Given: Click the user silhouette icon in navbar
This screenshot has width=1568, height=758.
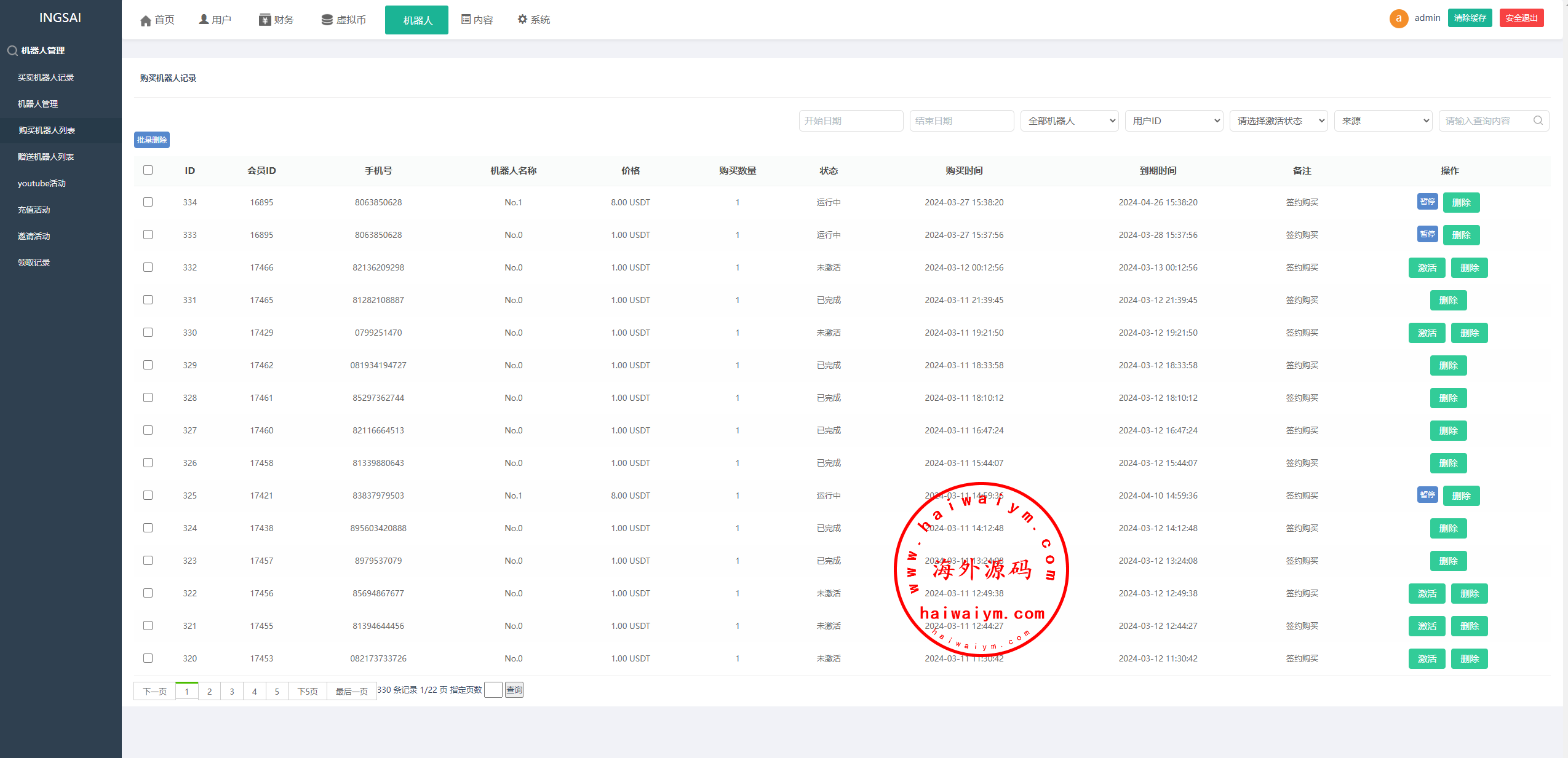Looking at the screenshot, I should (x=204, y=20).
